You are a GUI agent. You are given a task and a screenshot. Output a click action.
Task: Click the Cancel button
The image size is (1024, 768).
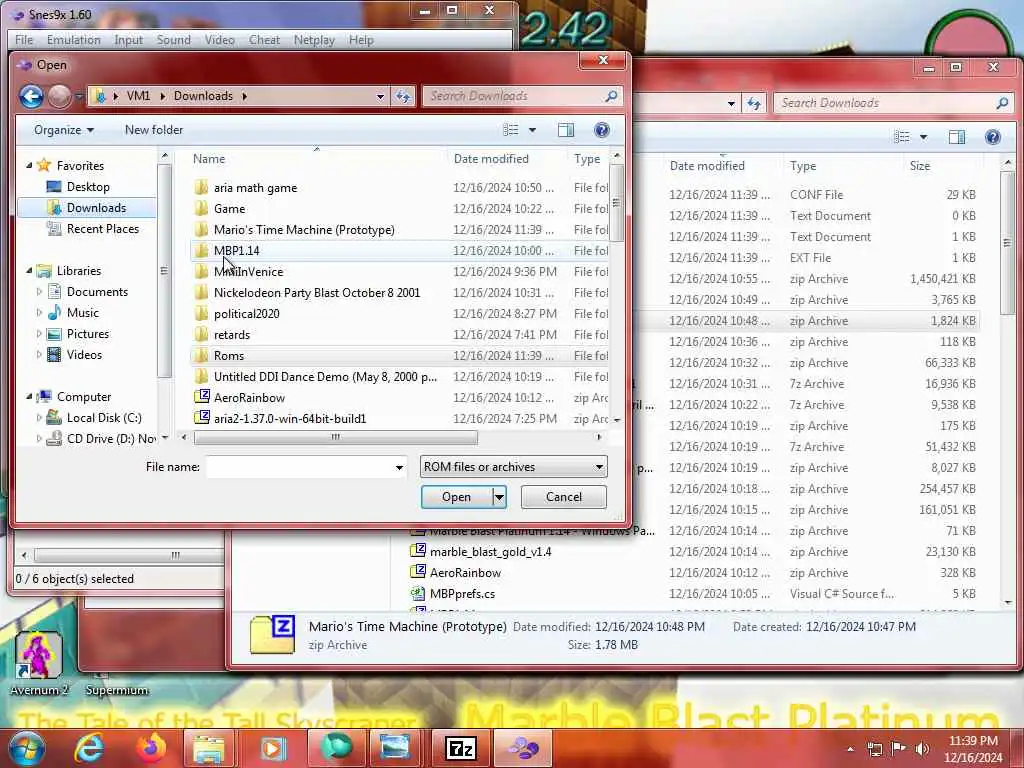[564, 497]
